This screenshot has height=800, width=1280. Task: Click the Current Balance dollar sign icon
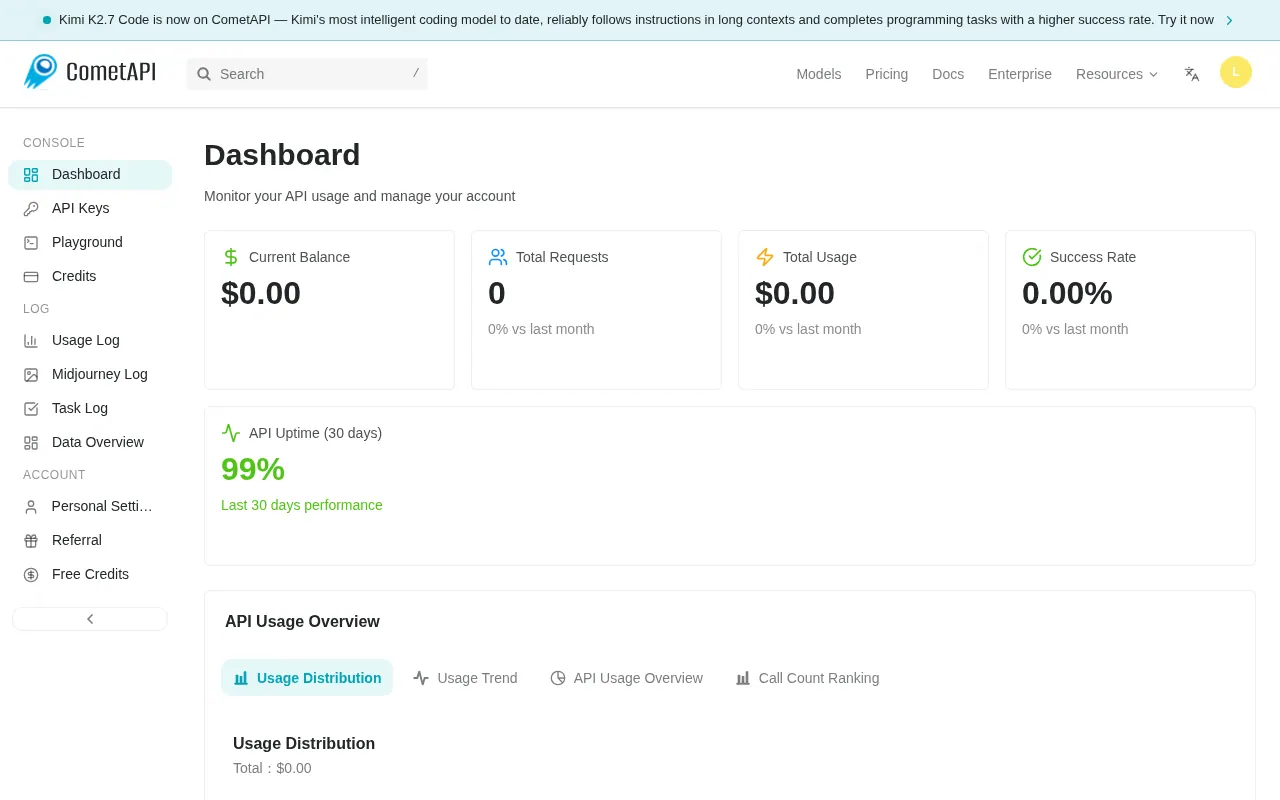(231, 257)
